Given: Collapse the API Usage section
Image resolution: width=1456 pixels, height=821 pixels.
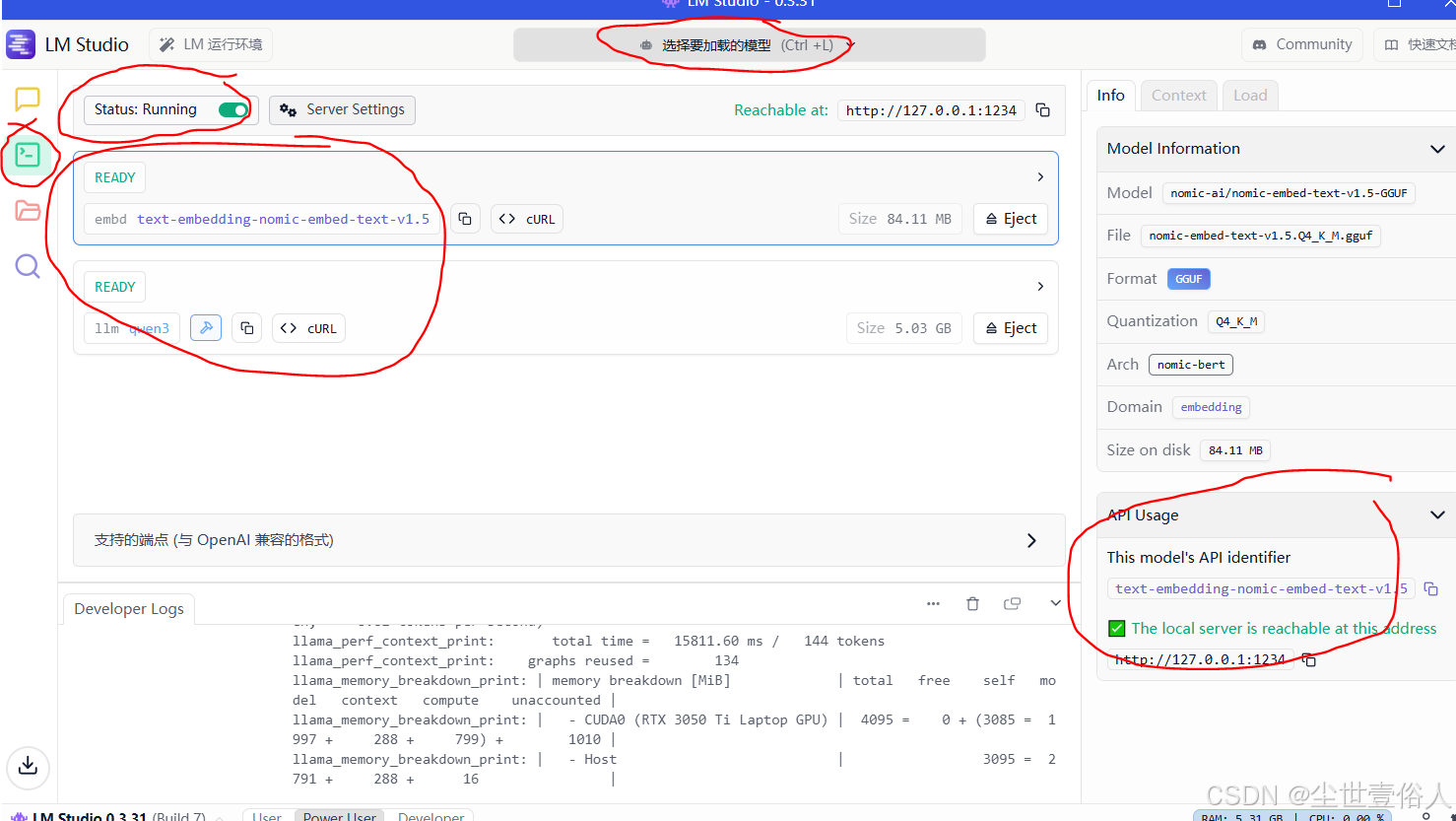Looking at the screenshot, I should (x=1437, y=514).
